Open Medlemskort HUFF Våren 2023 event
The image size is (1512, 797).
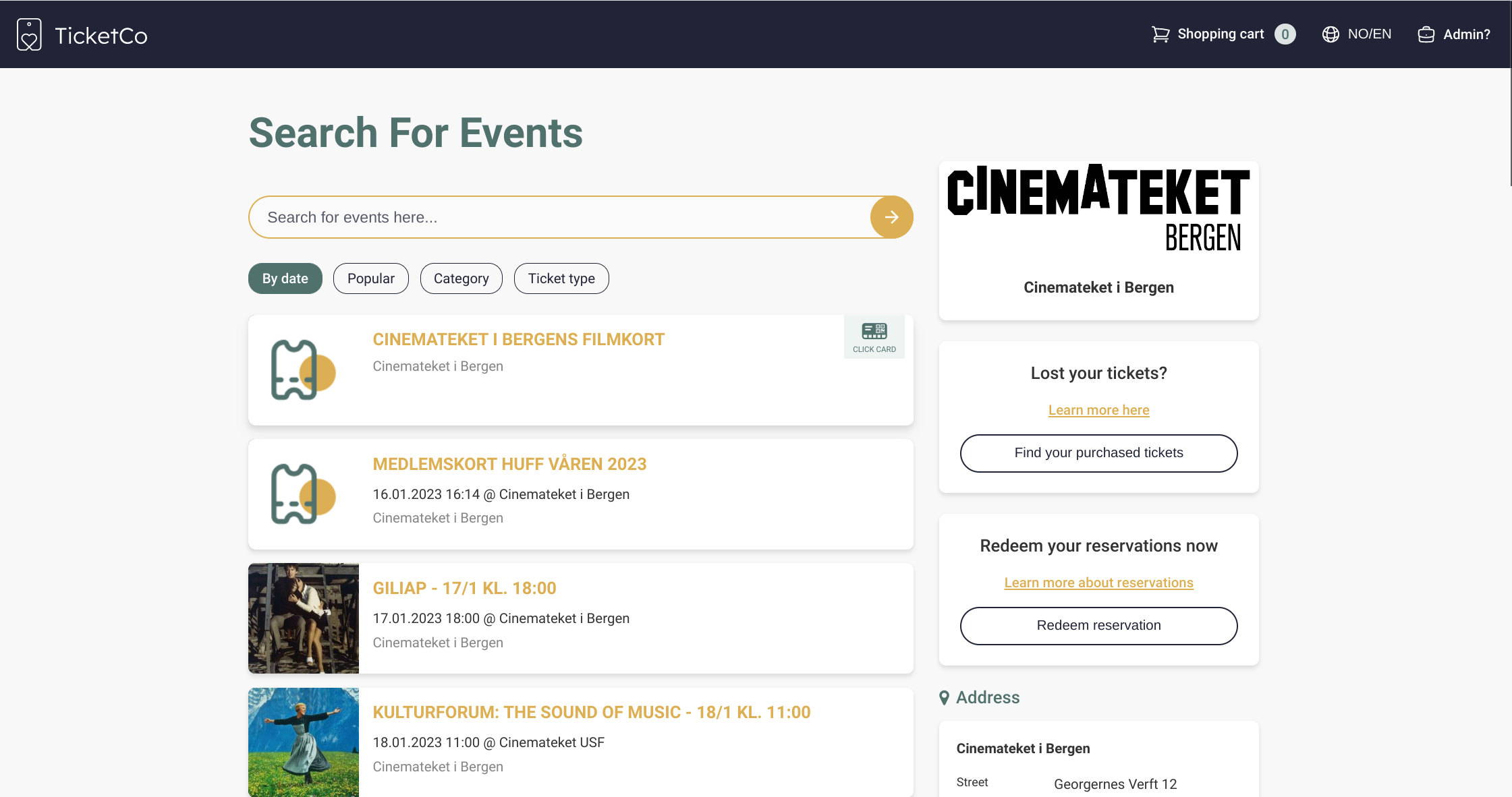[509, 464]
